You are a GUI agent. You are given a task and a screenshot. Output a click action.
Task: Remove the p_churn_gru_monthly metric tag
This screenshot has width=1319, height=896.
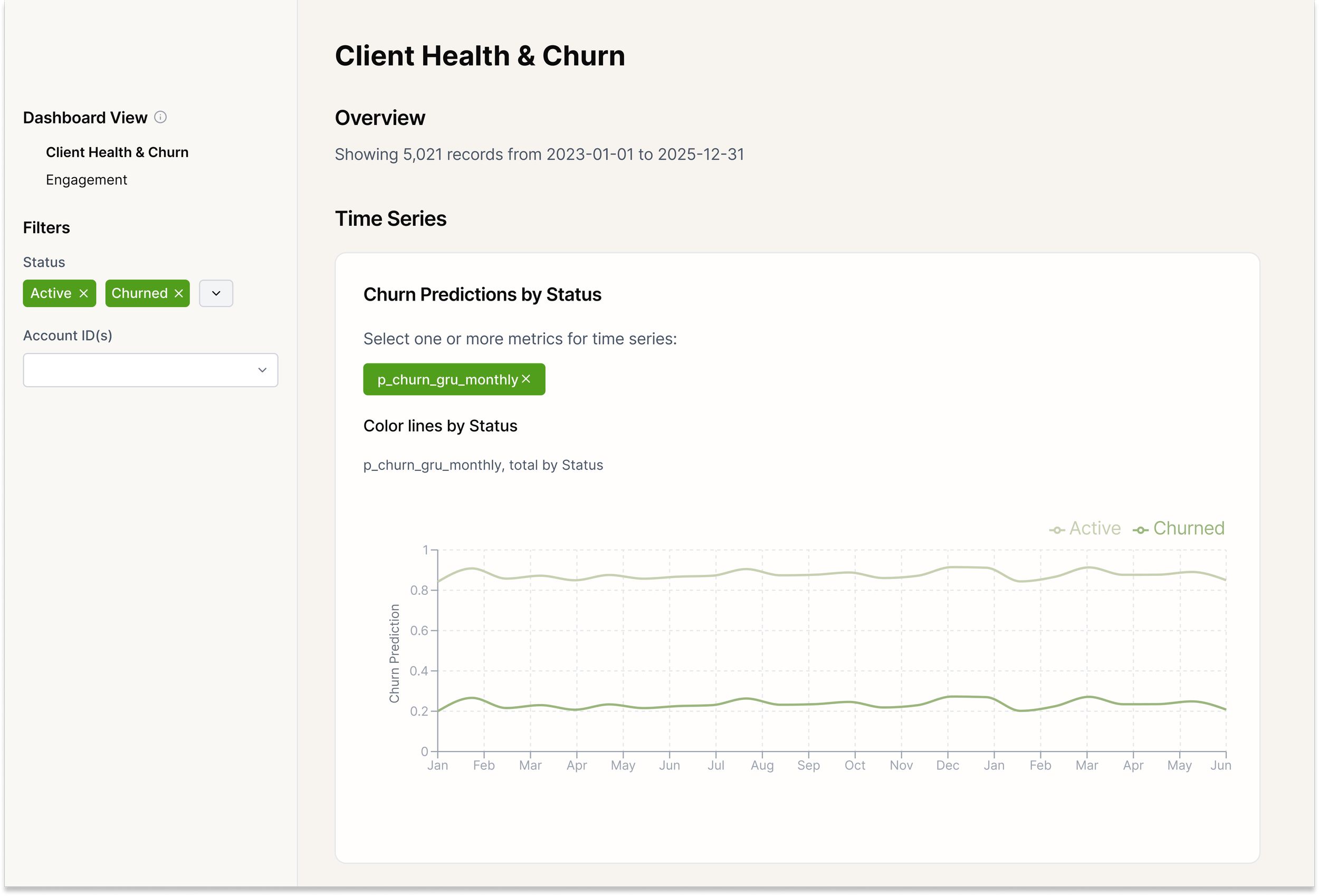pos(526,379)
